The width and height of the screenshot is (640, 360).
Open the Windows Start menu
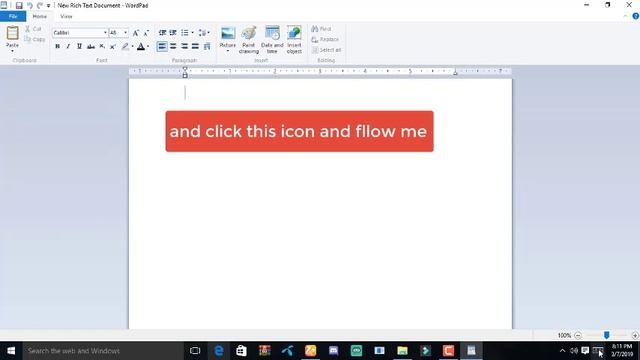(11, 351)
